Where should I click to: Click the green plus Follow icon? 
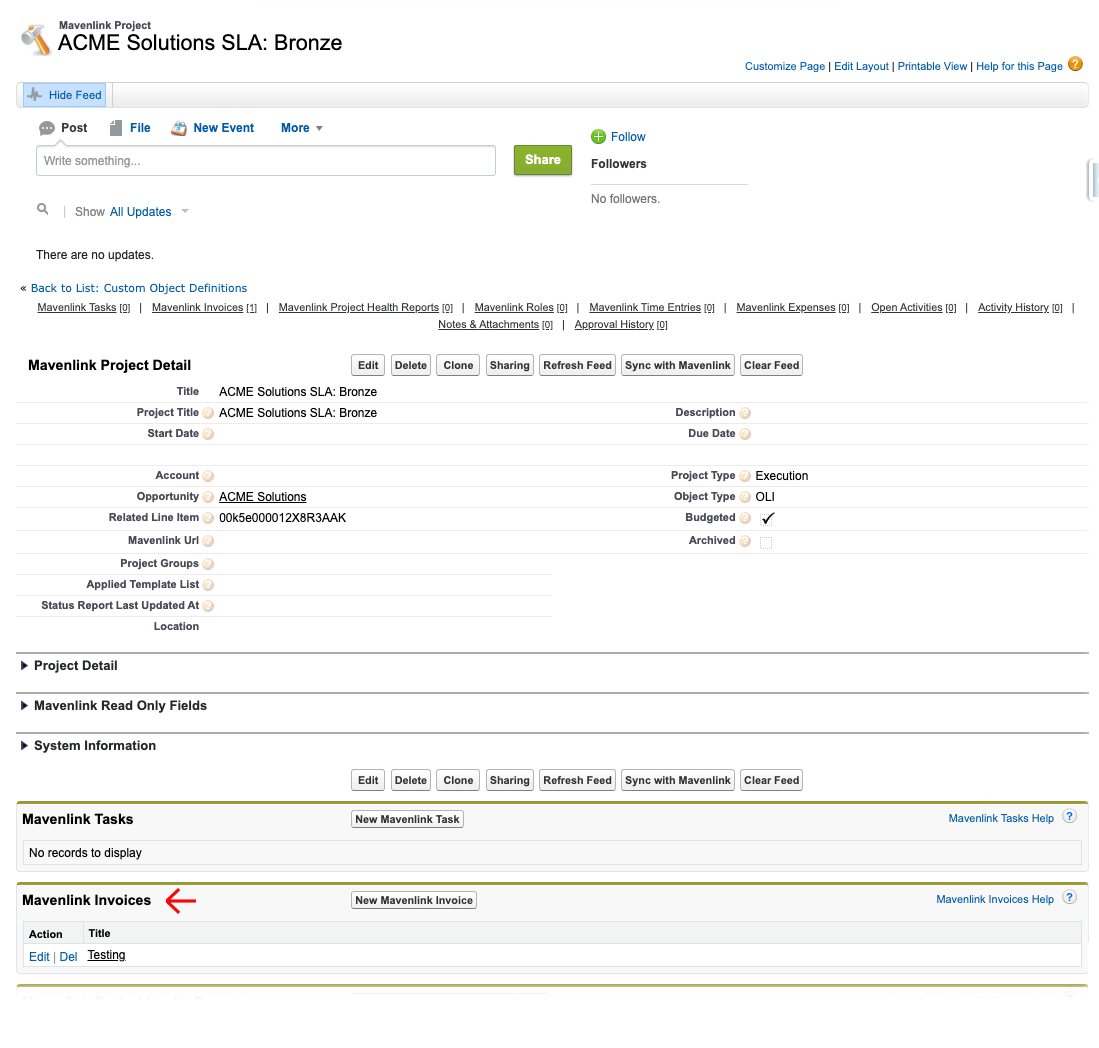coord(598,137)
